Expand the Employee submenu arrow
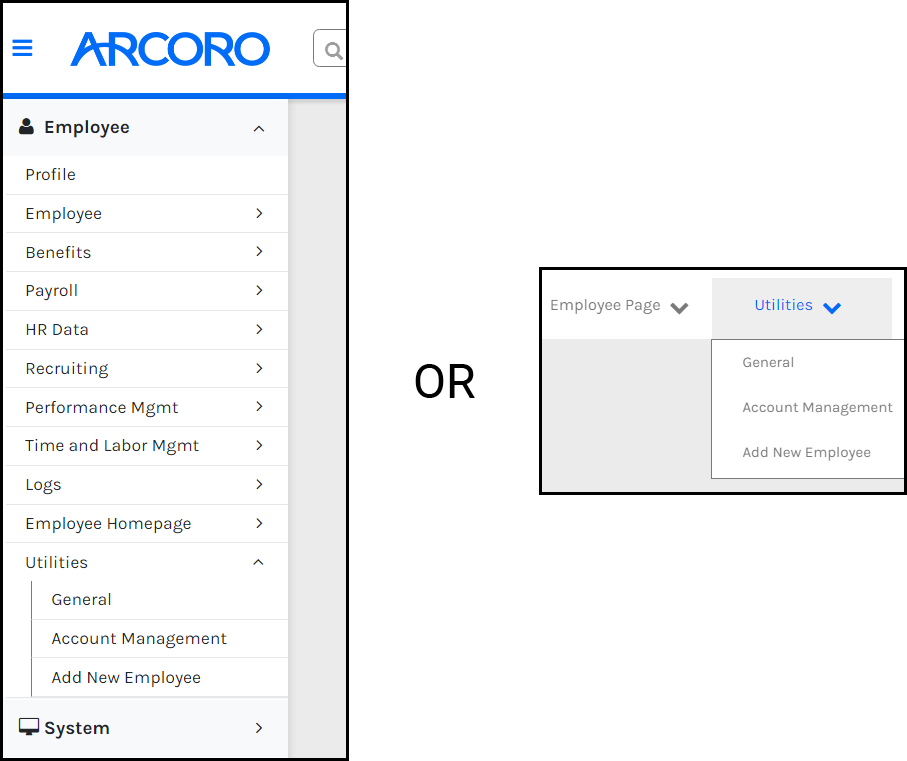 coord(259,213)
